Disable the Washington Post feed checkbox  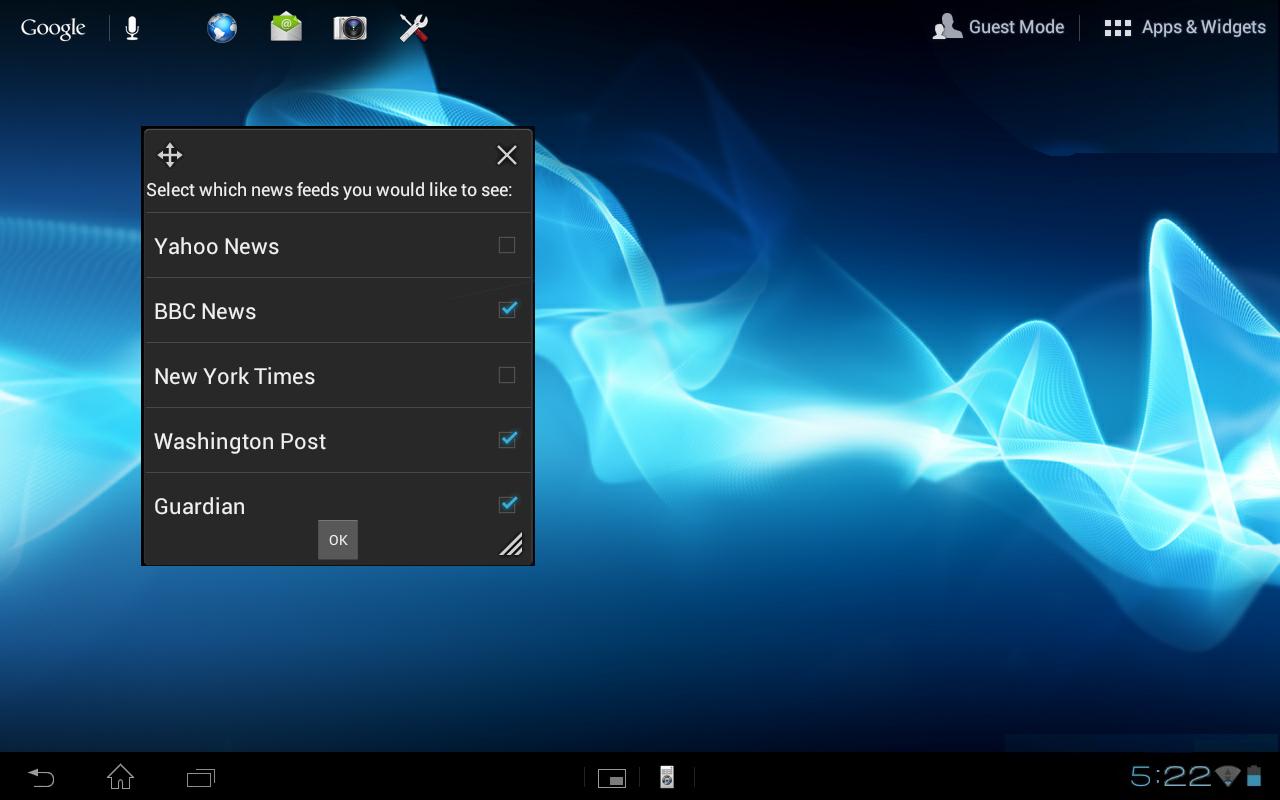(507, 440)
